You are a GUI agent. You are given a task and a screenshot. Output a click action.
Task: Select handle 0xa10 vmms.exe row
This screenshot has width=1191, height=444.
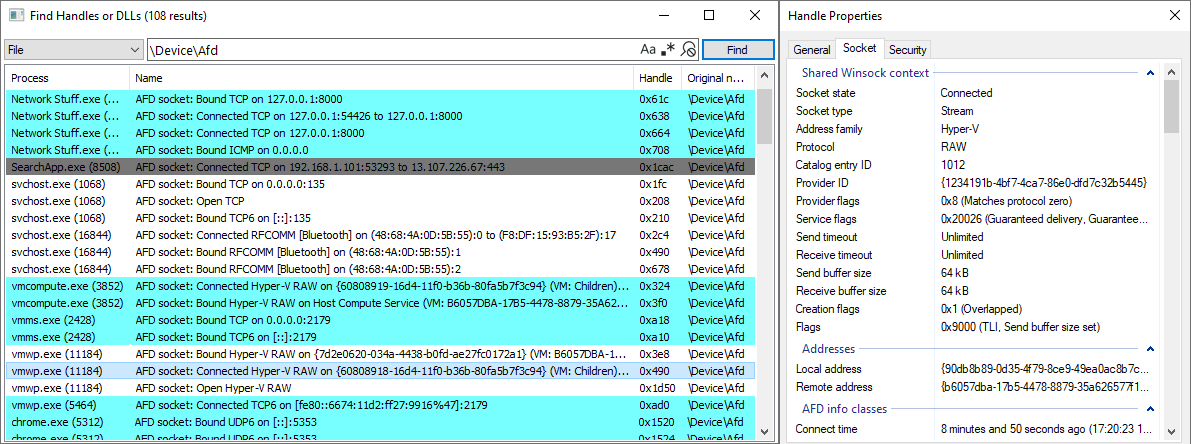[380, 337]
